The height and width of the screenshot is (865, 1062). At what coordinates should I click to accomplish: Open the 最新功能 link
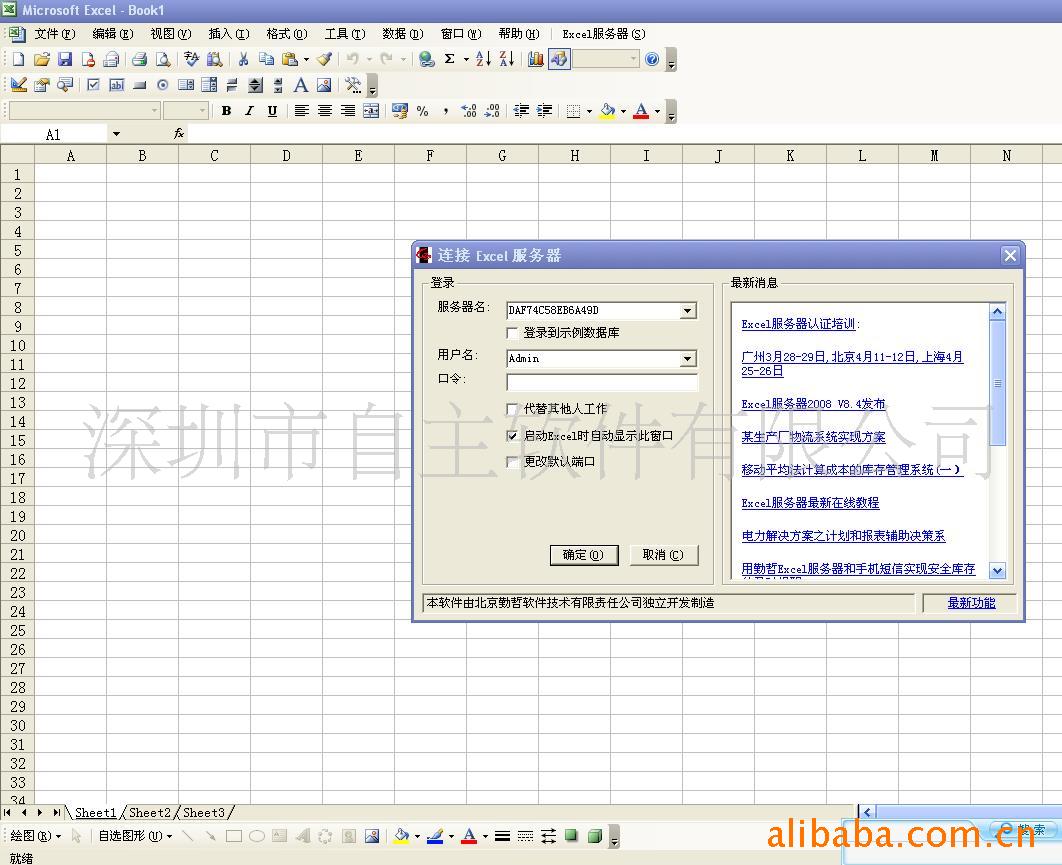pyautogui.click(x=971, y=603)
